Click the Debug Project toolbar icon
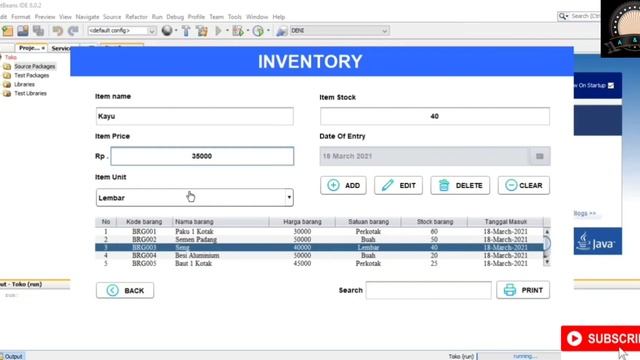The image size is (640, 360). pyautogui.click(x=238, y=31)
